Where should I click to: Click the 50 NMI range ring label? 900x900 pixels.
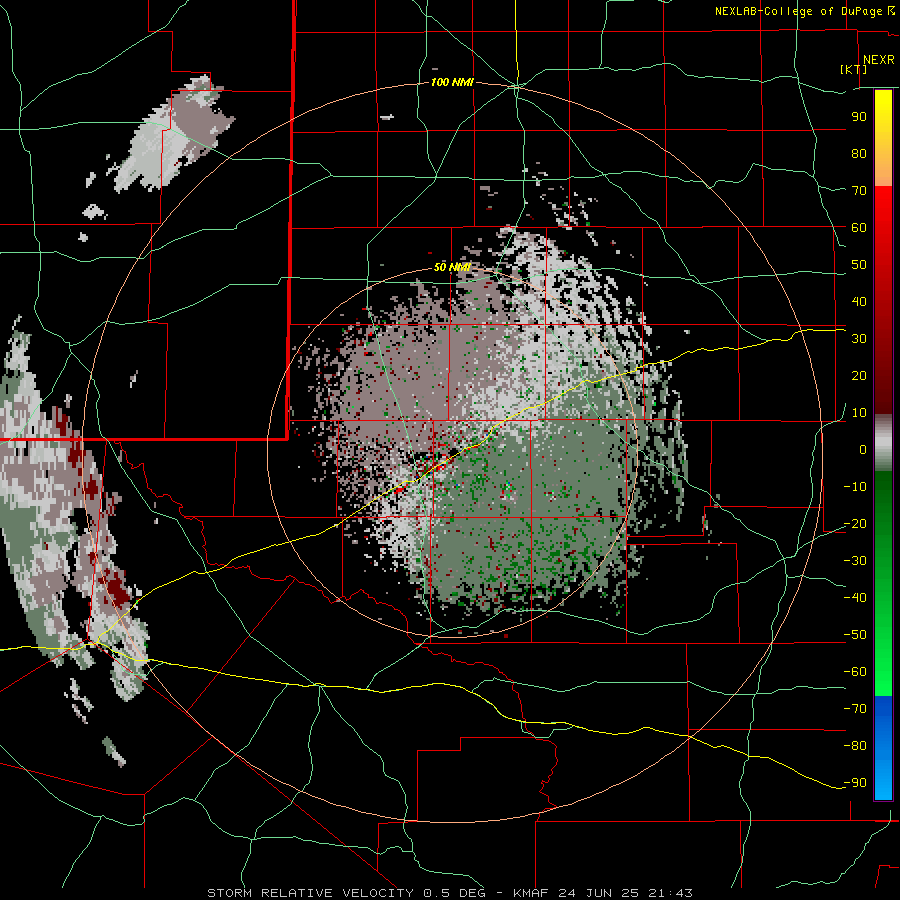pos(452,267)
